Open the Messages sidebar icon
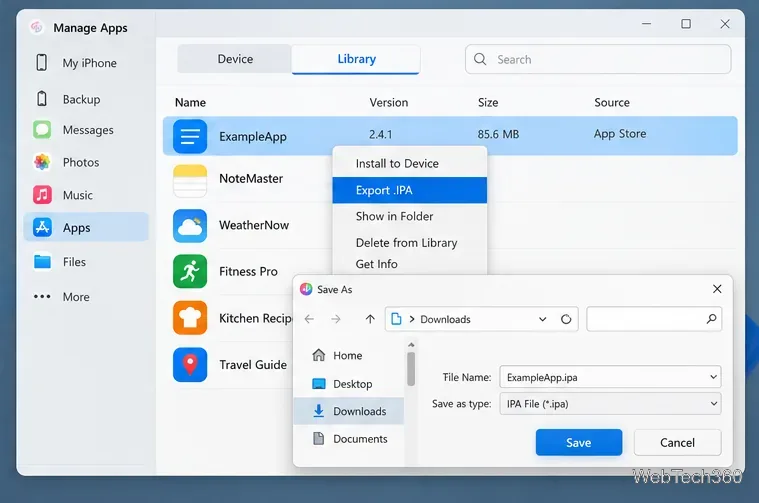This screenshot has height=503, width=759. 42,130
